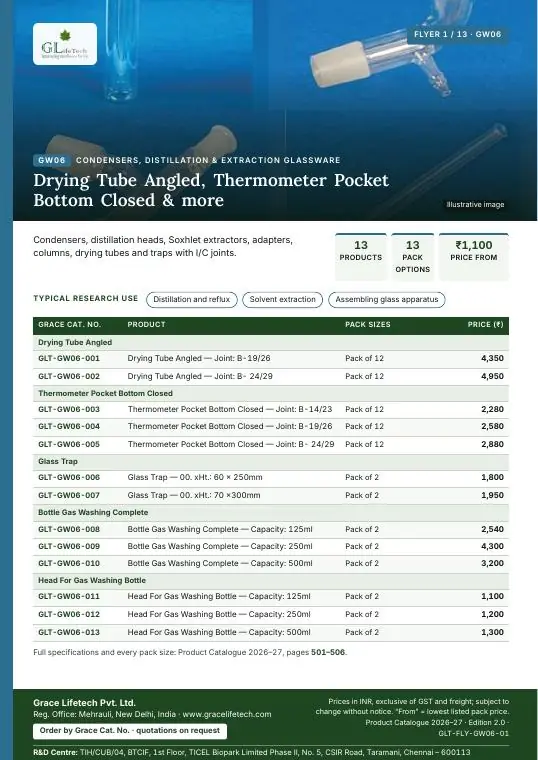Click the ₹1,100 Price From box

(474, 257)
